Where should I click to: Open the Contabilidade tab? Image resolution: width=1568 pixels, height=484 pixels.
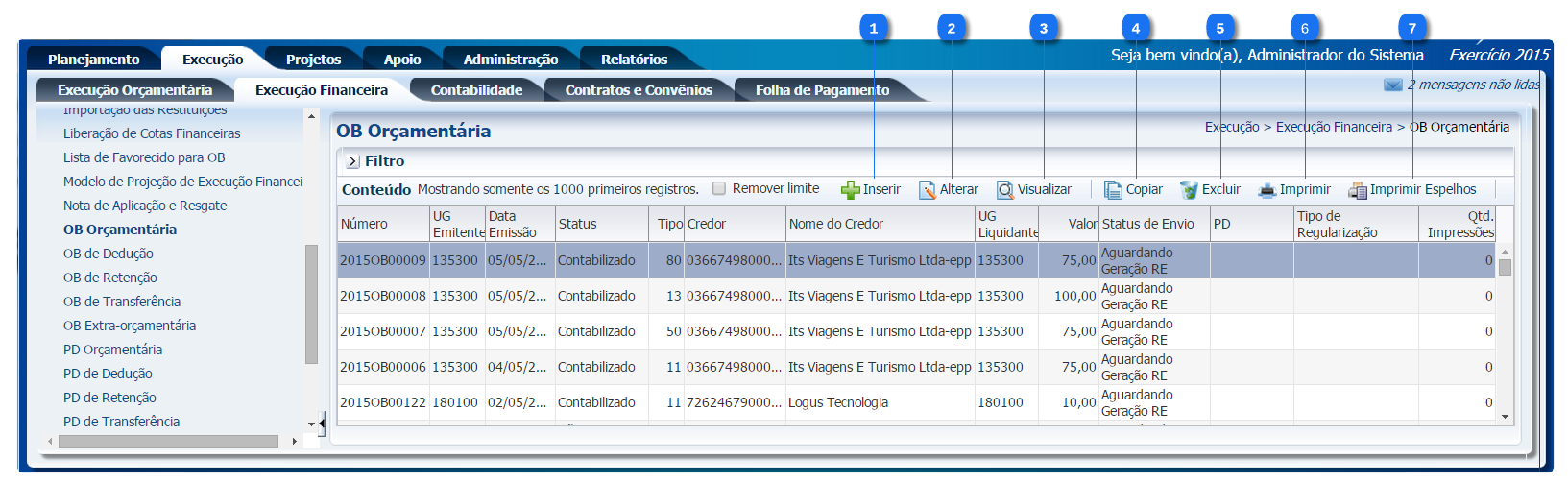tap(476, 90)
